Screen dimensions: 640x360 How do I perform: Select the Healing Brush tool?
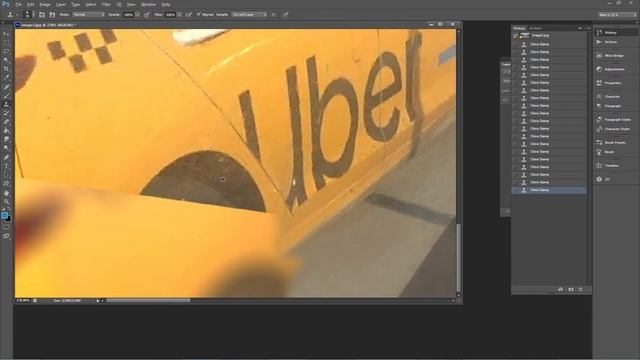coord(6,87)
